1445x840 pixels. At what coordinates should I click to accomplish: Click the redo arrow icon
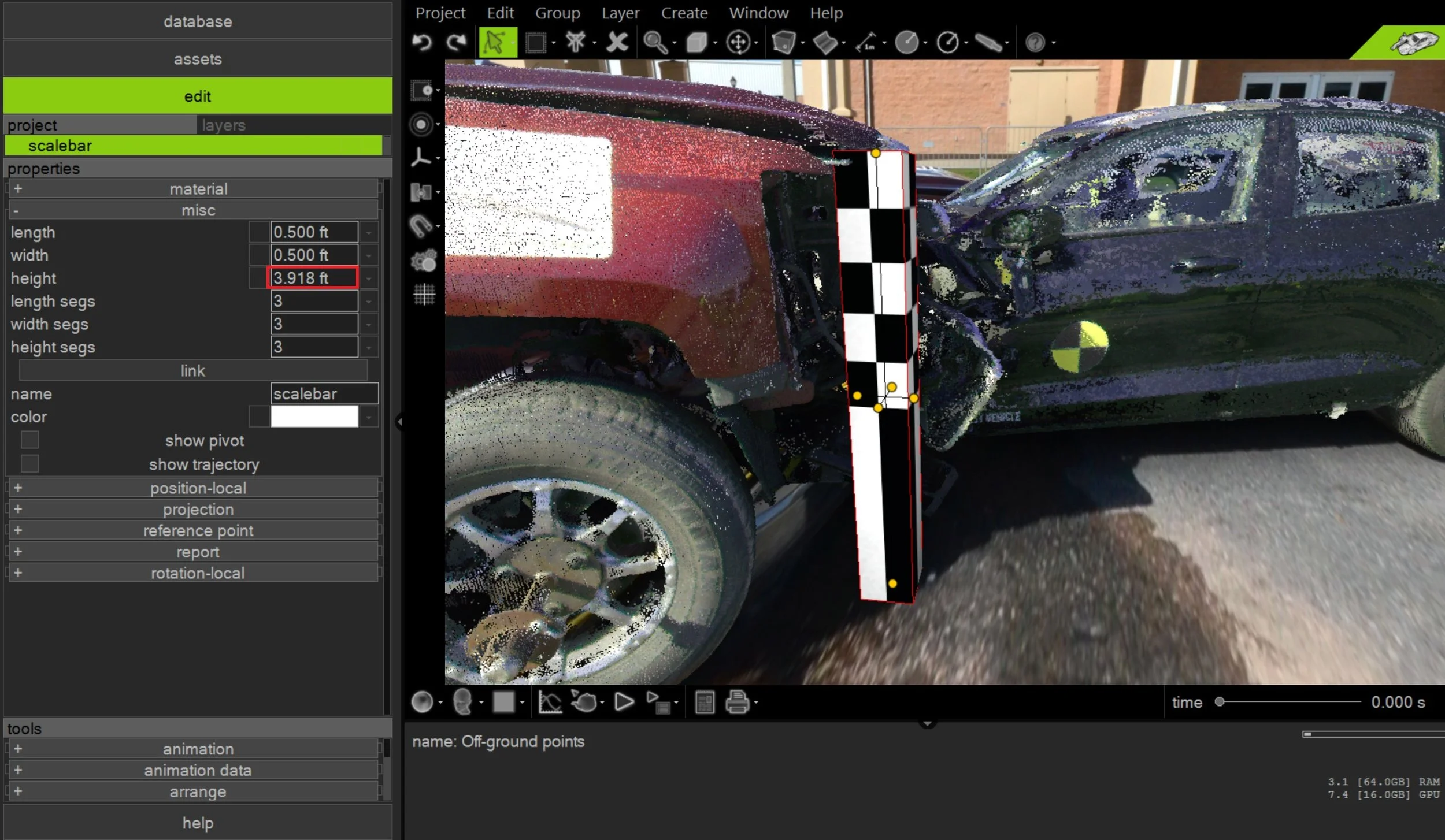(x=457, y=42)
